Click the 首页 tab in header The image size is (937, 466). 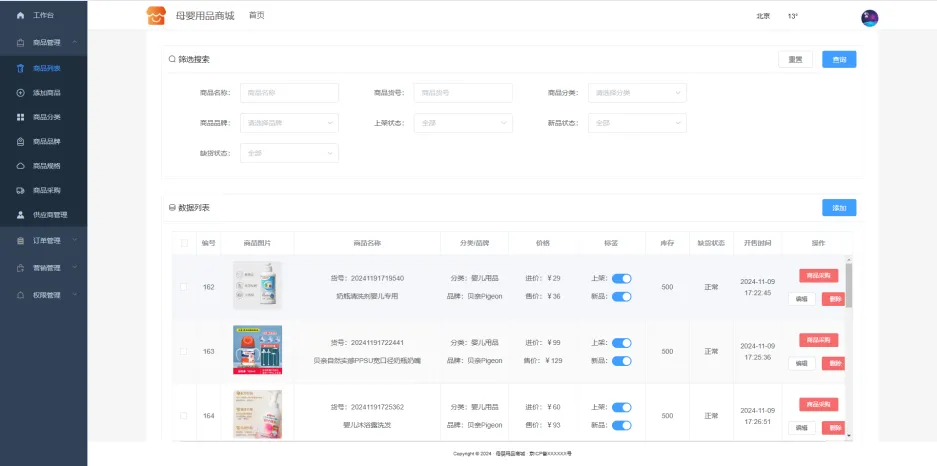point(257,16)
